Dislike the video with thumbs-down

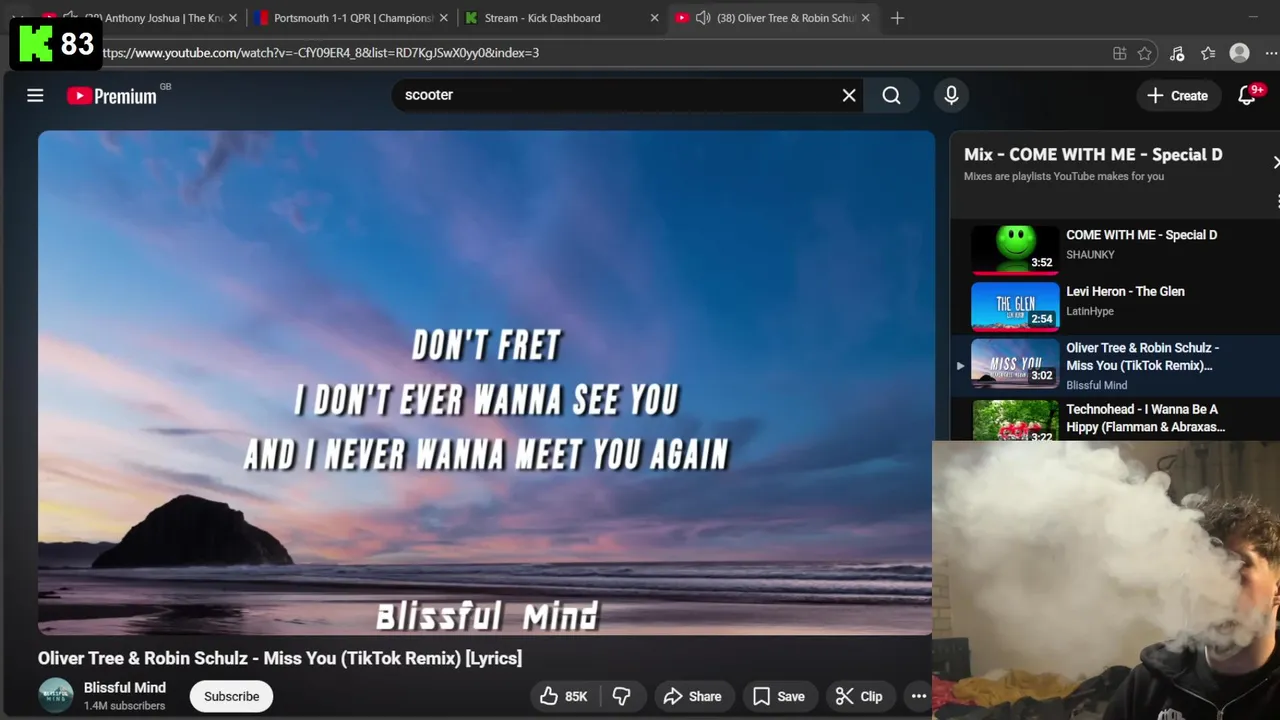point(621,696)
